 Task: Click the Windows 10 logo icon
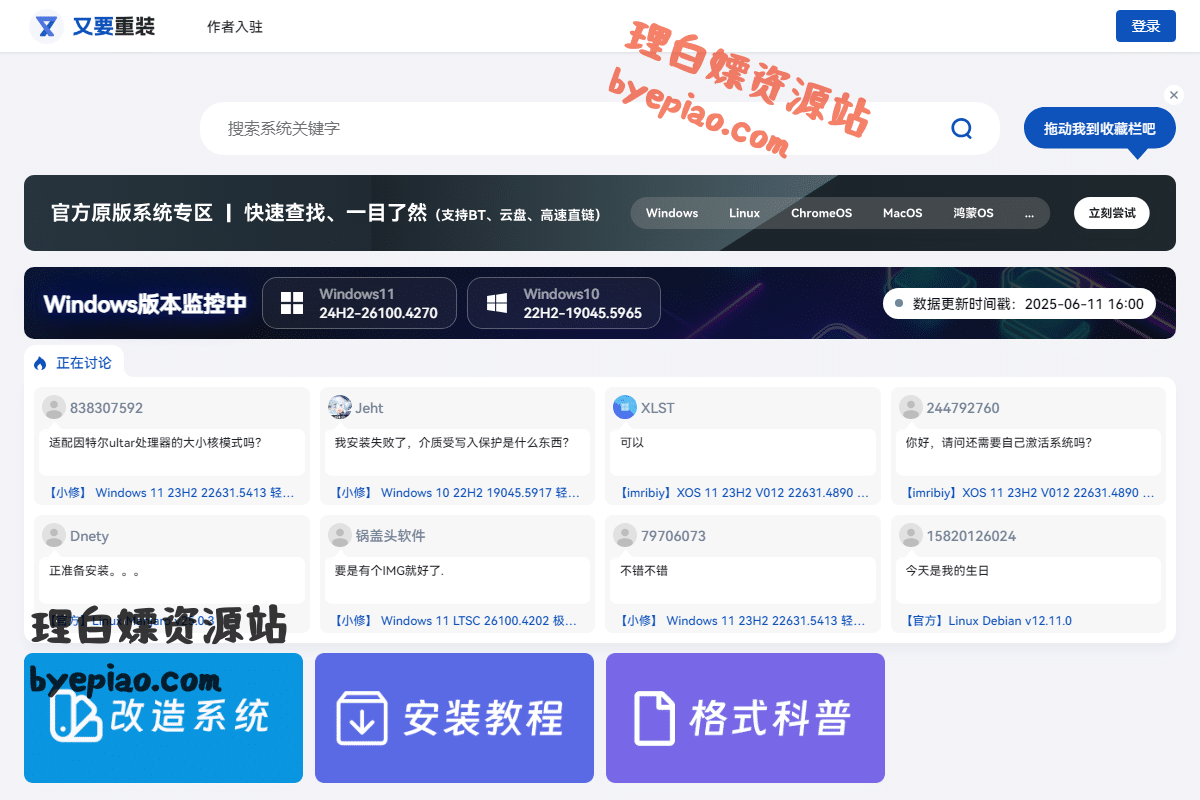point(497,303)
